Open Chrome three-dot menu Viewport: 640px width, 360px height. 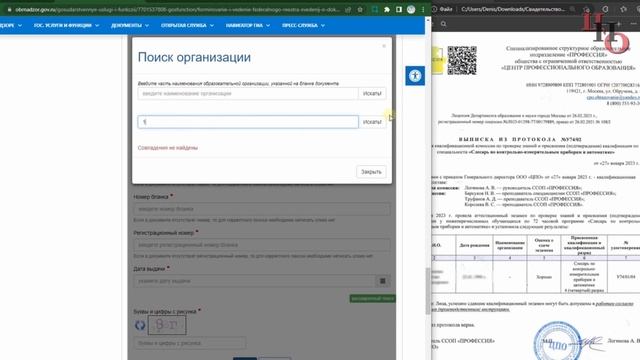423,9
